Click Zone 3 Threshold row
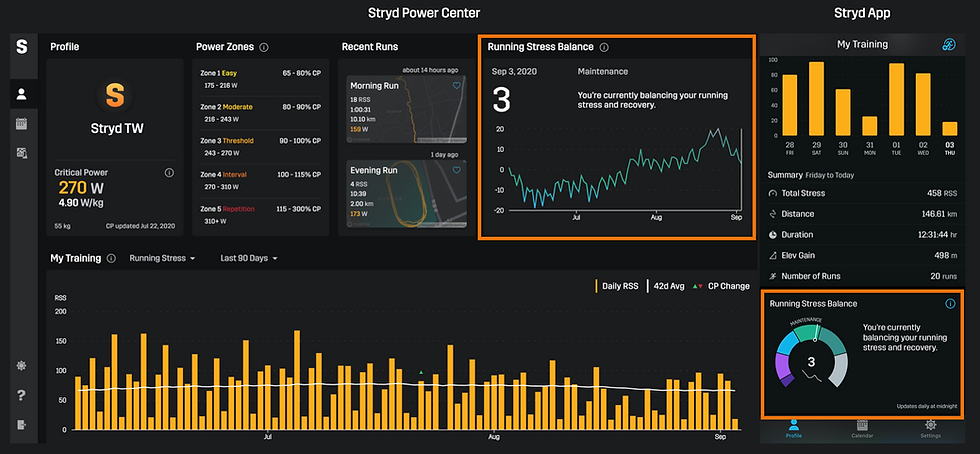Viewport: 980px width, 454px height. (x=260, y=146)
